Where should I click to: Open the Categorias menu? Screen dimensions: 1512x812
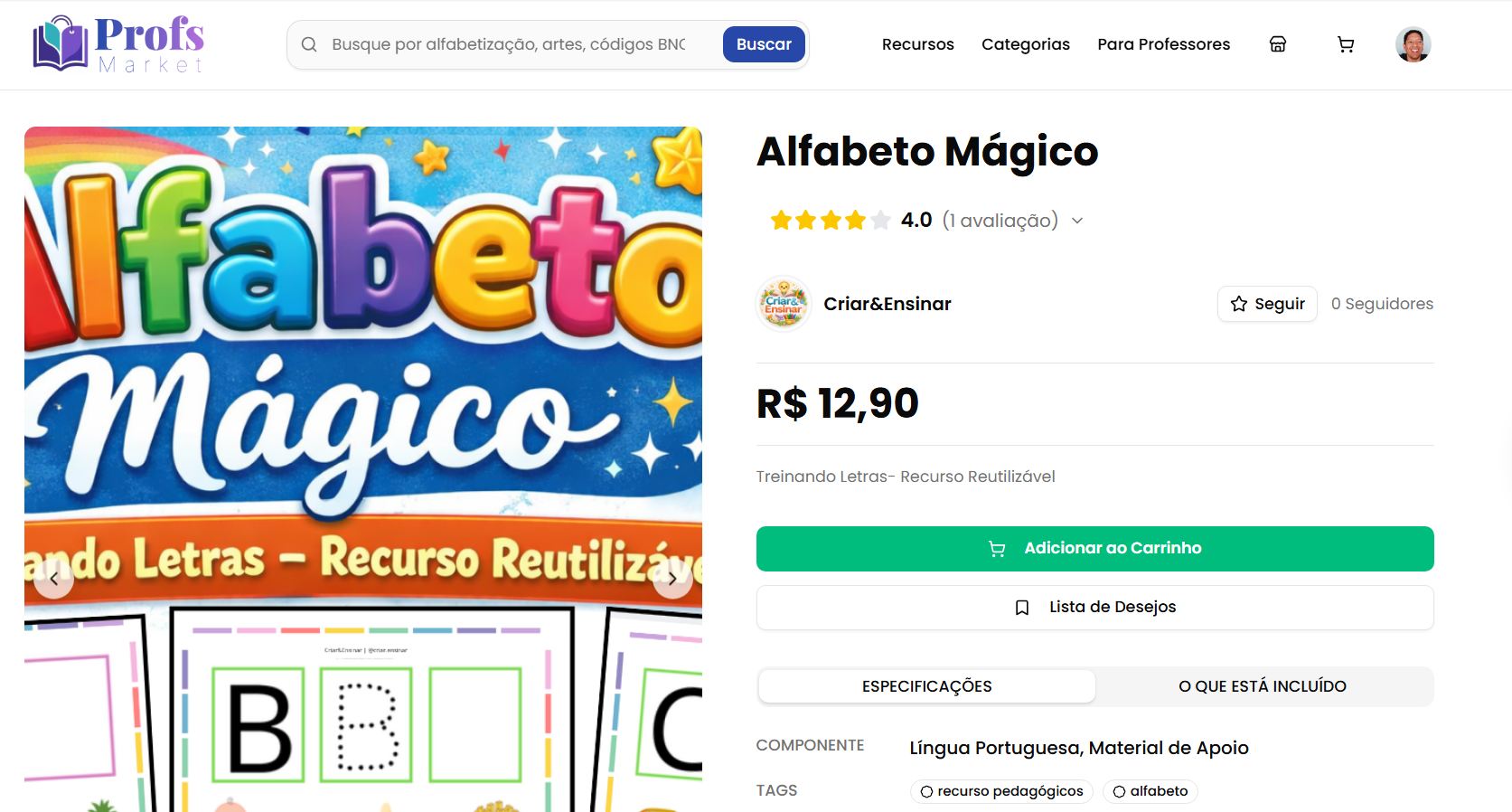click(1026, 44)
